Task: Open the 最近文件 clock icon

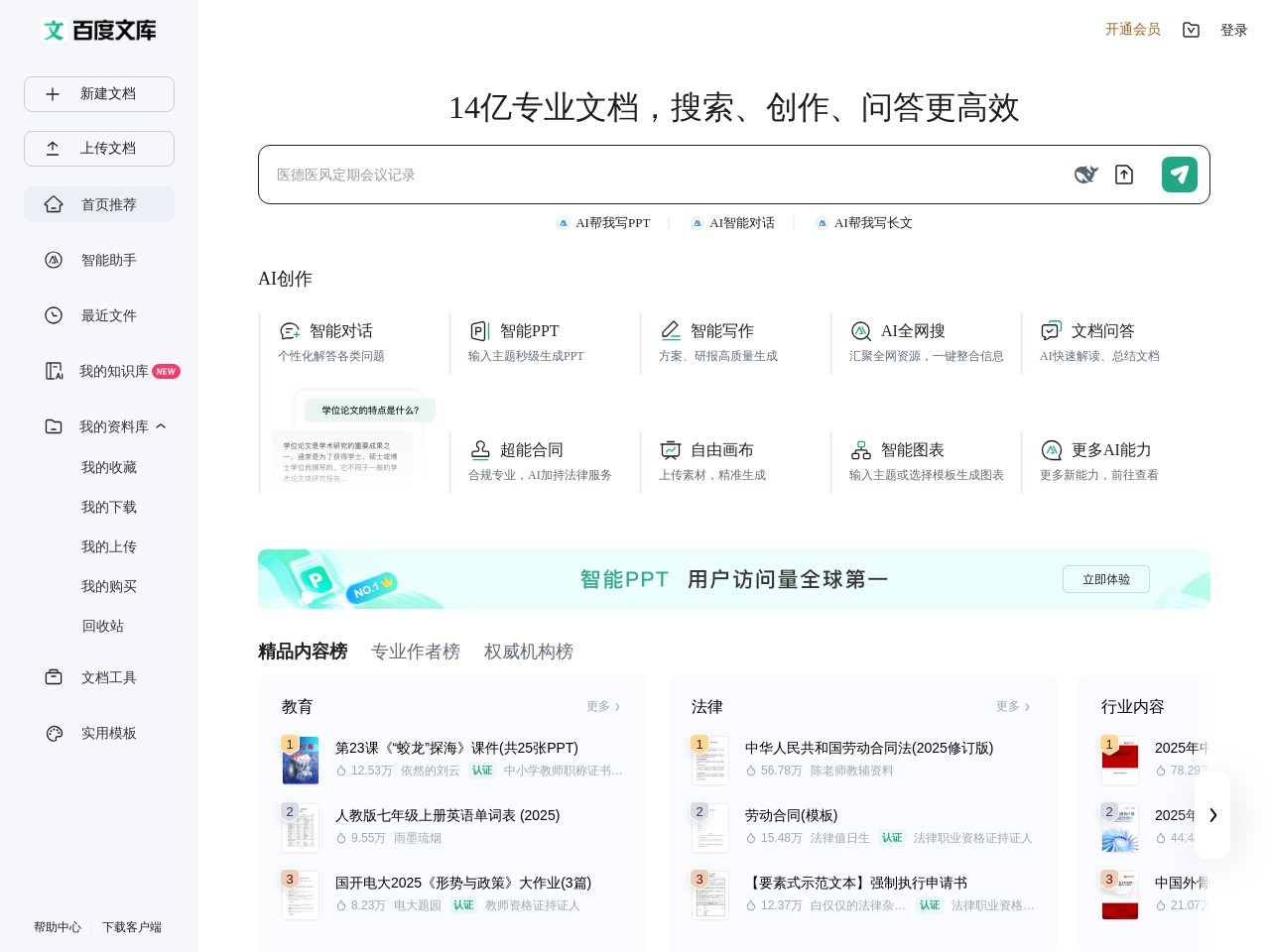Action: (54, 315)
